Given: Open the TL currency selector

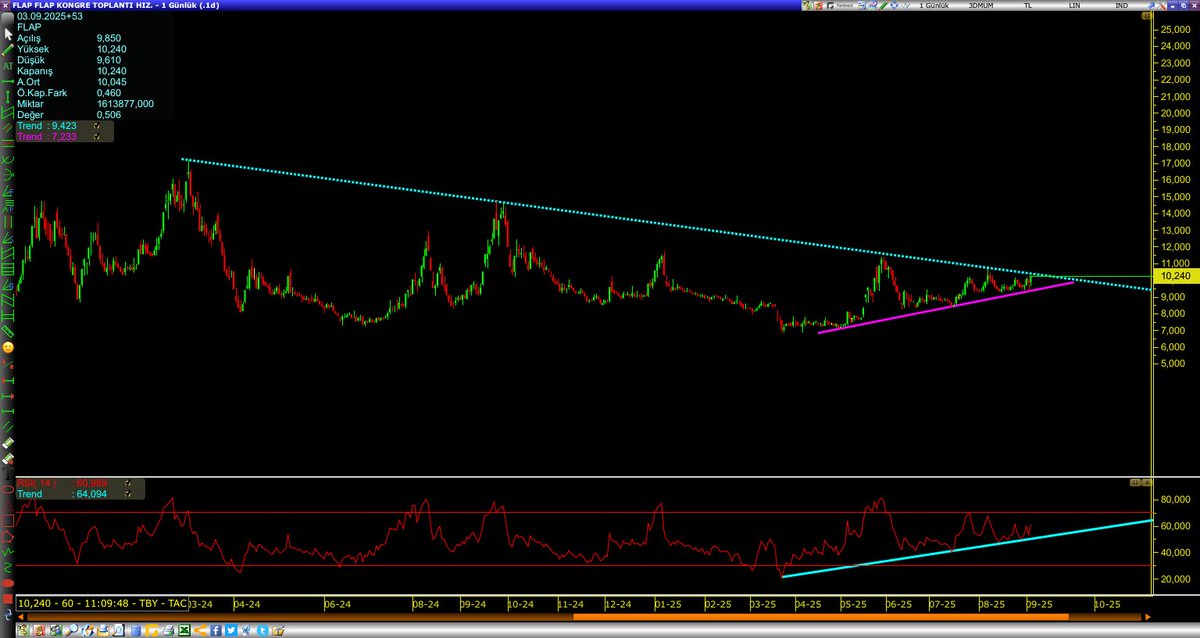Looking at the screenshot, I should 1028,6.
